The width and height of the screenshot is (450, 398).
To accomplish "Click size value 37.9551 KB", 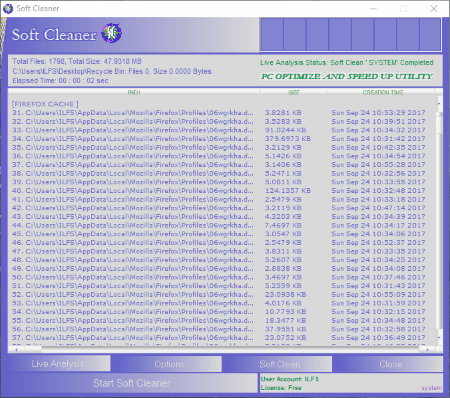I will tap(285, 329).
